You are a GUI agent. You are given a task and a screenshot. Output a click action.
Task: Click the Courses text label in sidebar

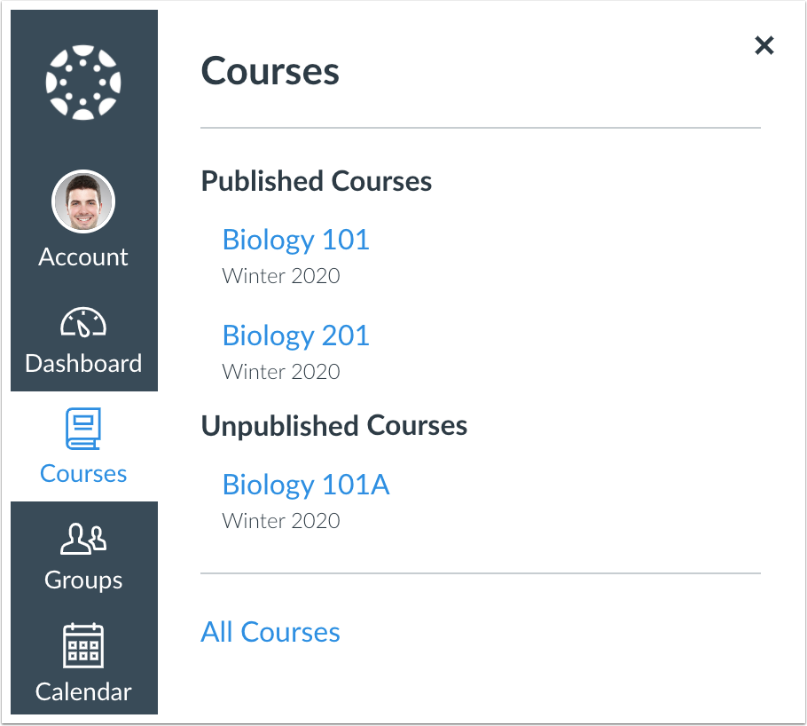(x=83, y=473)
